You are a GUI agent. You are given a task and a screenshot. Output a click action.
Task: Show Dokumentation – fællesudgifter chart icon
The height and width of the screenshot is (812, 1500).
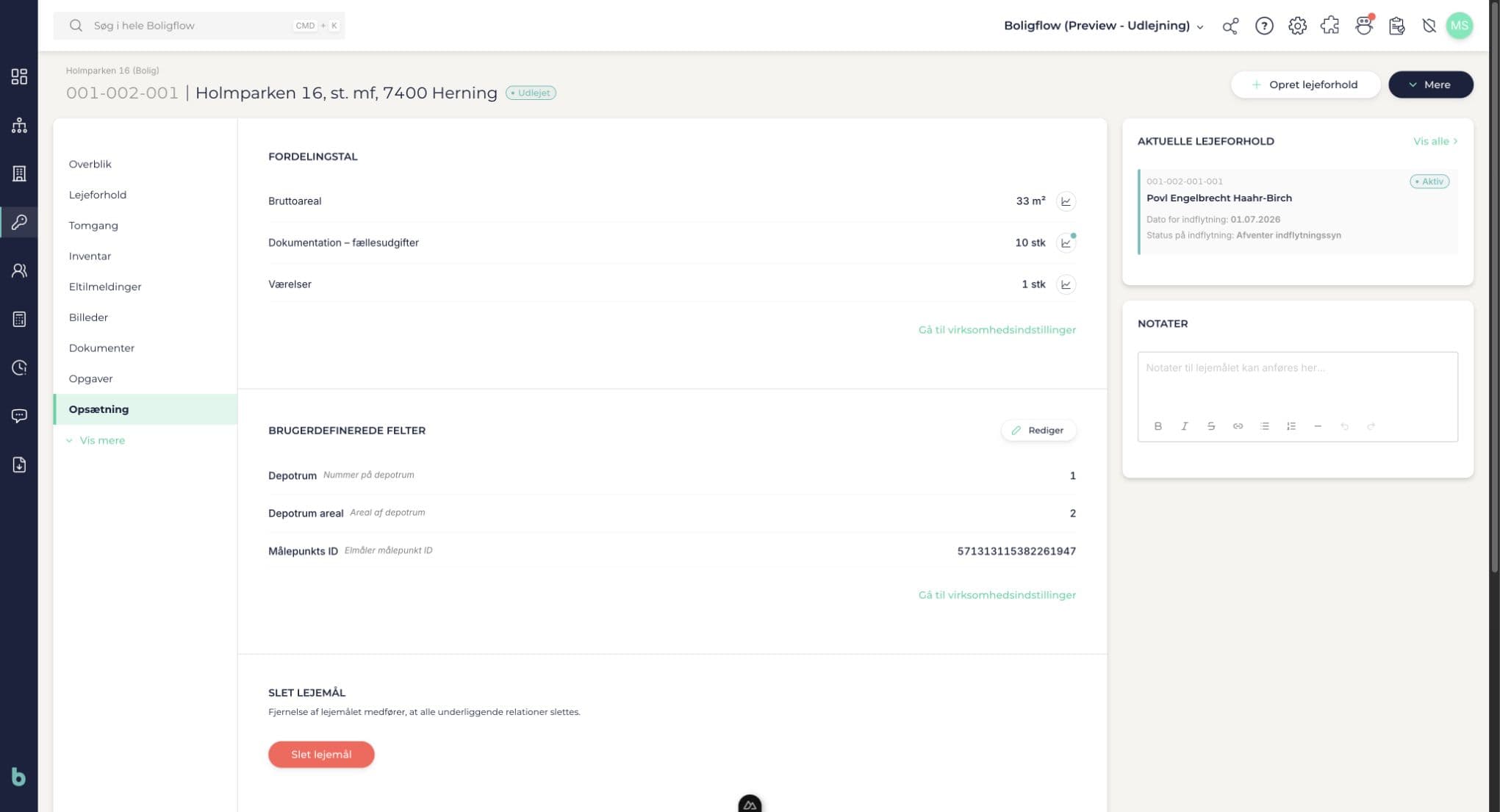1066,242
